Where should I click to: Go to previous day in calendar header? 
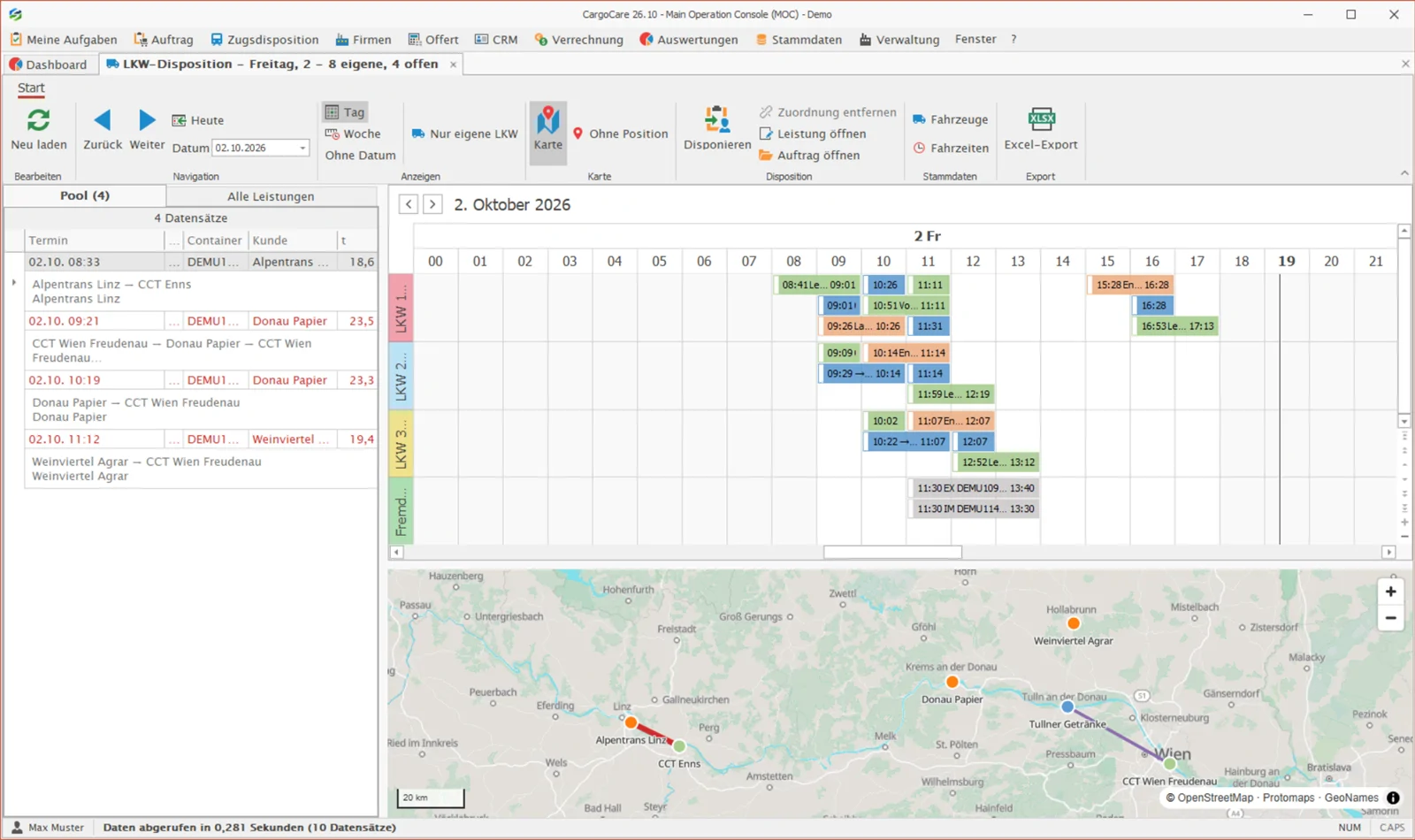pyautogui.click(x=409, y=204)
